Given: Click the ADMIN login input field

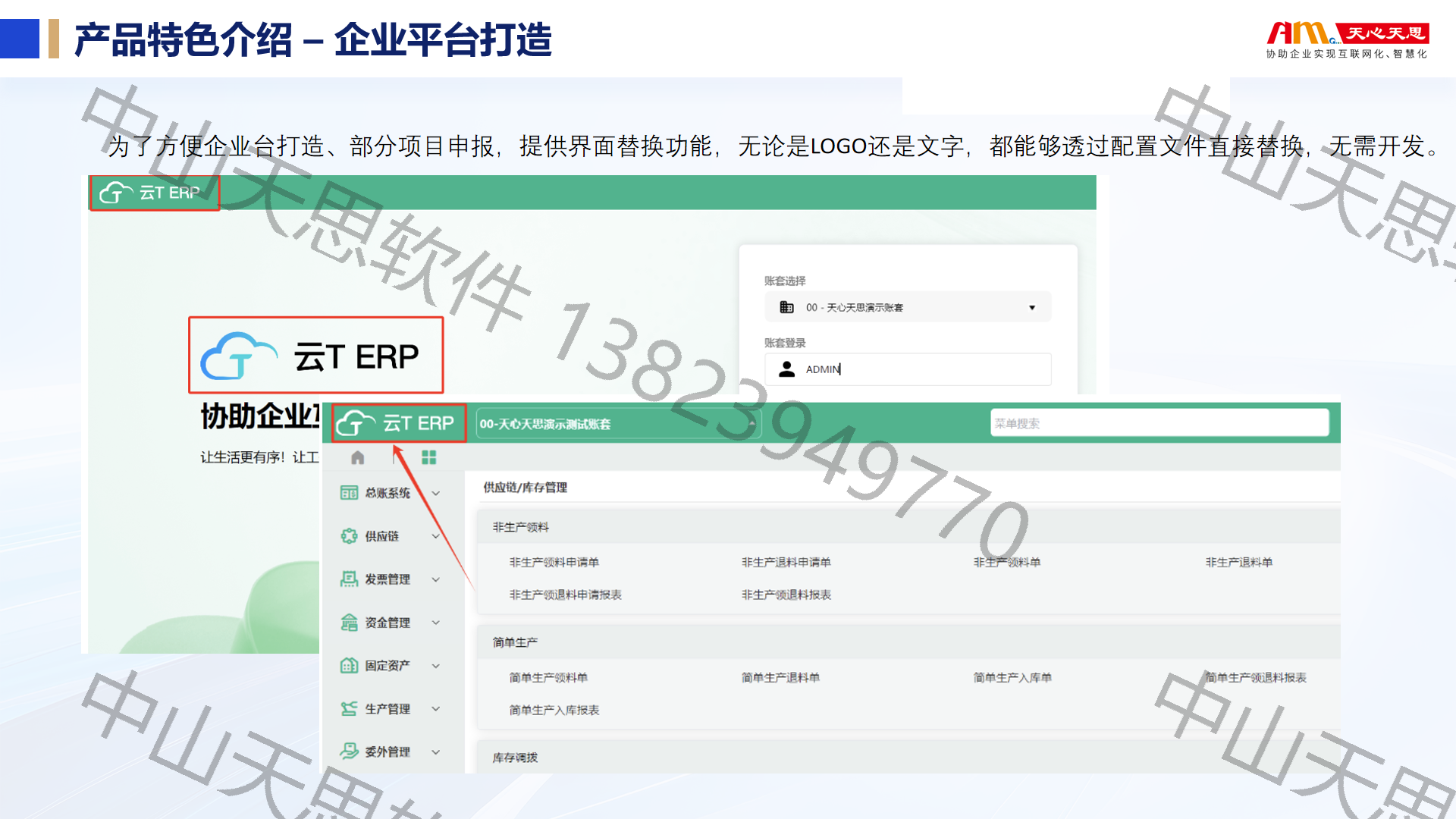Looking at the screenshot, I should 908,369.
